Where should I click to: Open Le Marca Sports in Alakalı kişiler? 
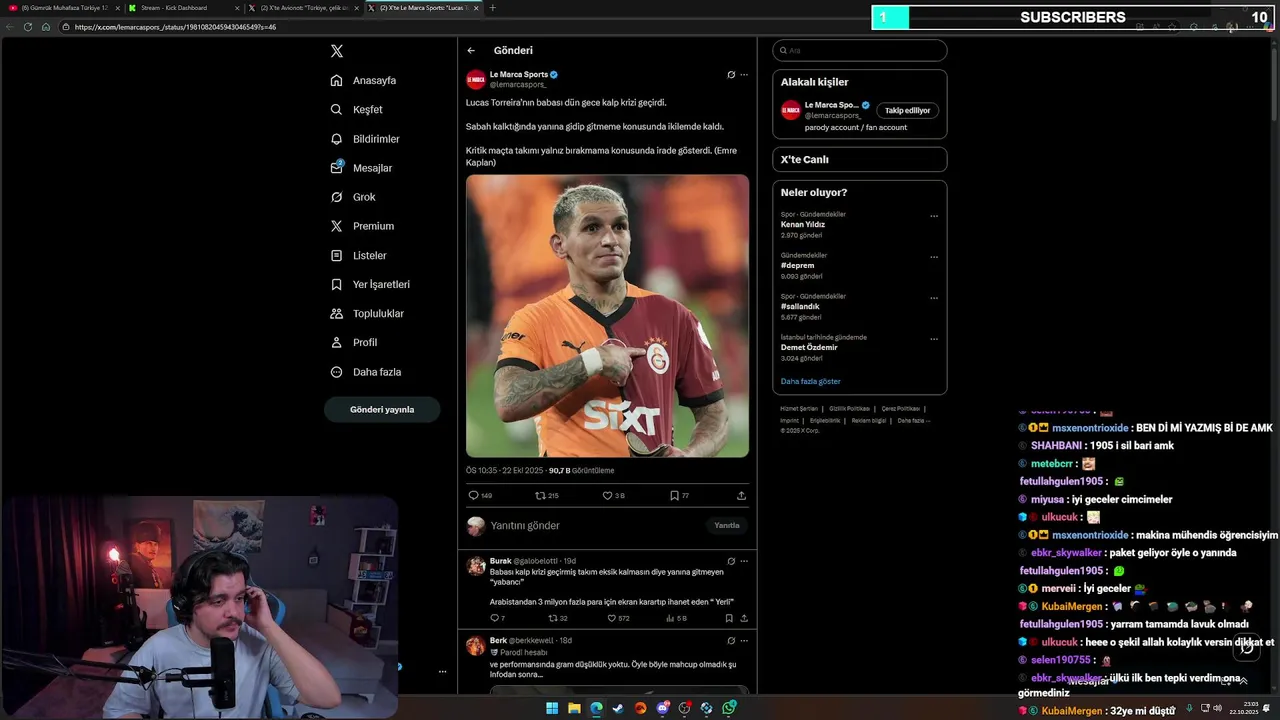(x=832, y=105)
